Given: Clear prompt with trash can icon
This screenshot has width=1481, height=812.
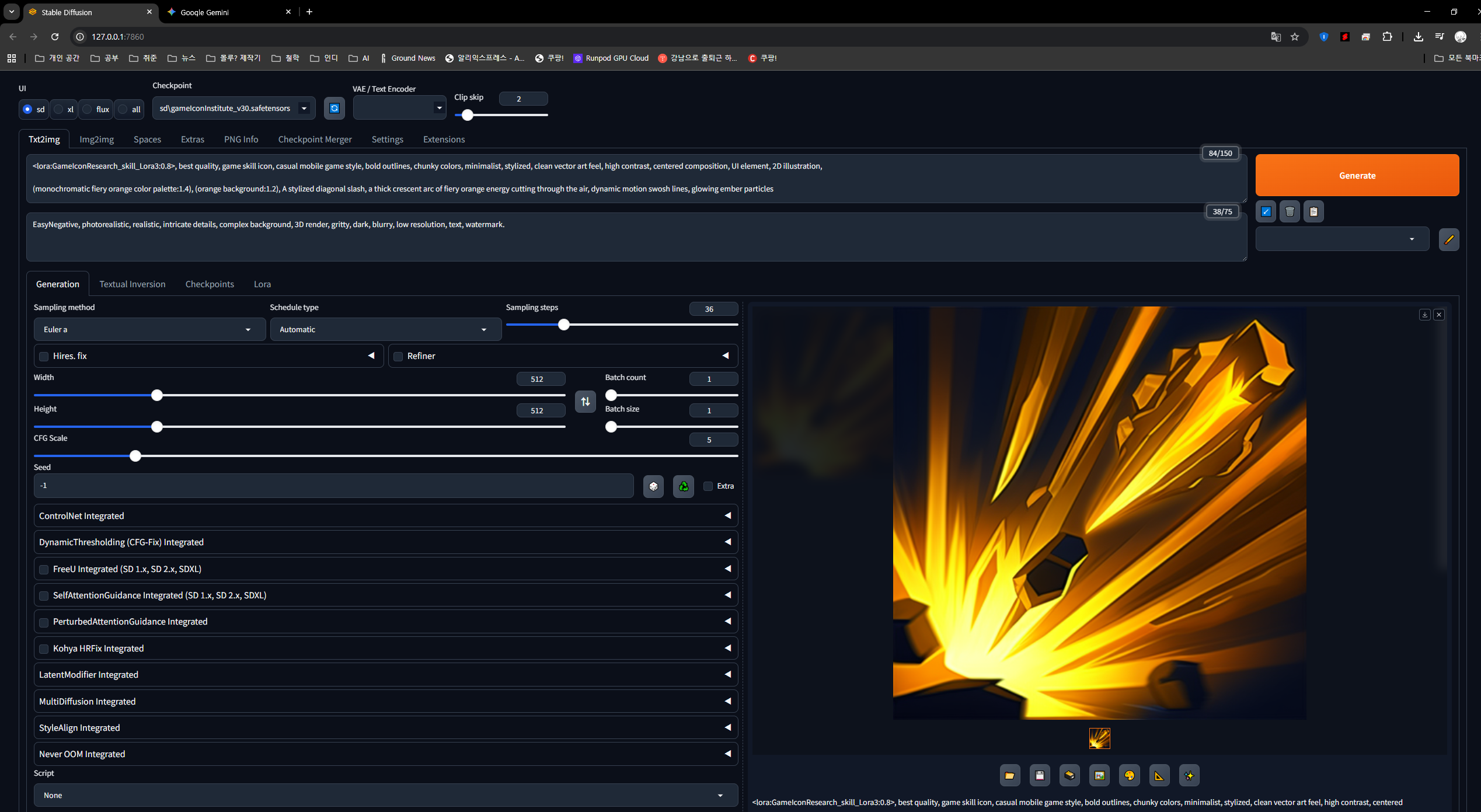Looking at the screenshot, I should (1290, 211).
